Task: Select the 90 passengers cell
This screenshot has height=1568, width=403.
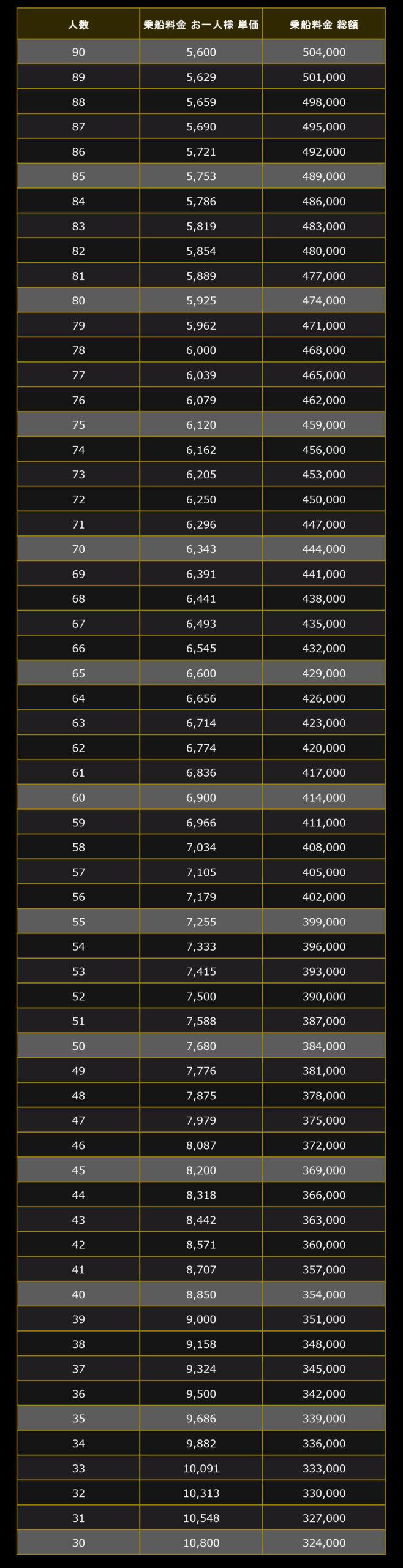Action: [x=78, y=52]
